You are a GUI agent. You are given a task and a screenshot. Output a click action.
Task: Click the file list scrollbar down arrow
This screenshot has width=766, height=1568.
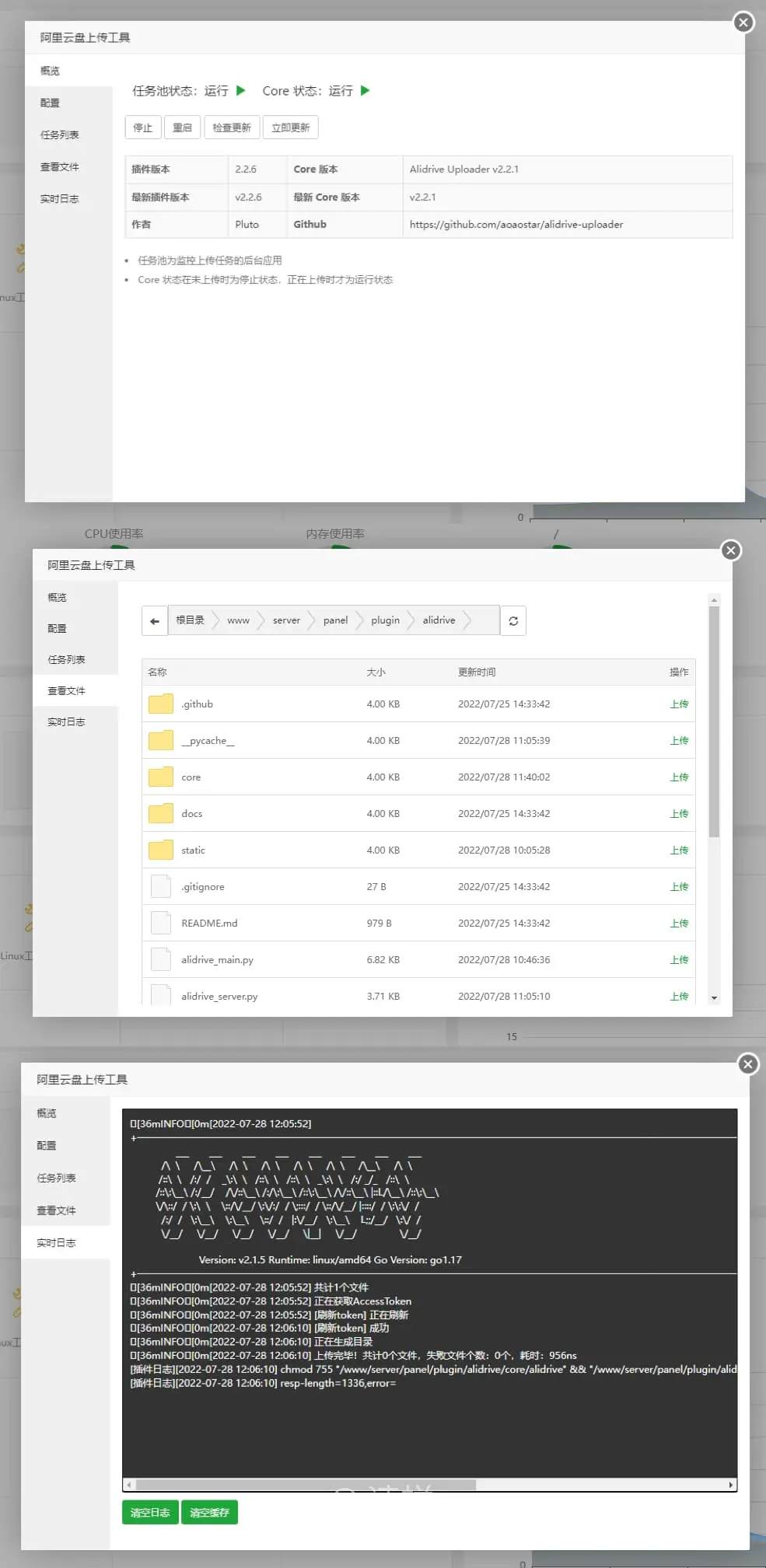point(714,998)
